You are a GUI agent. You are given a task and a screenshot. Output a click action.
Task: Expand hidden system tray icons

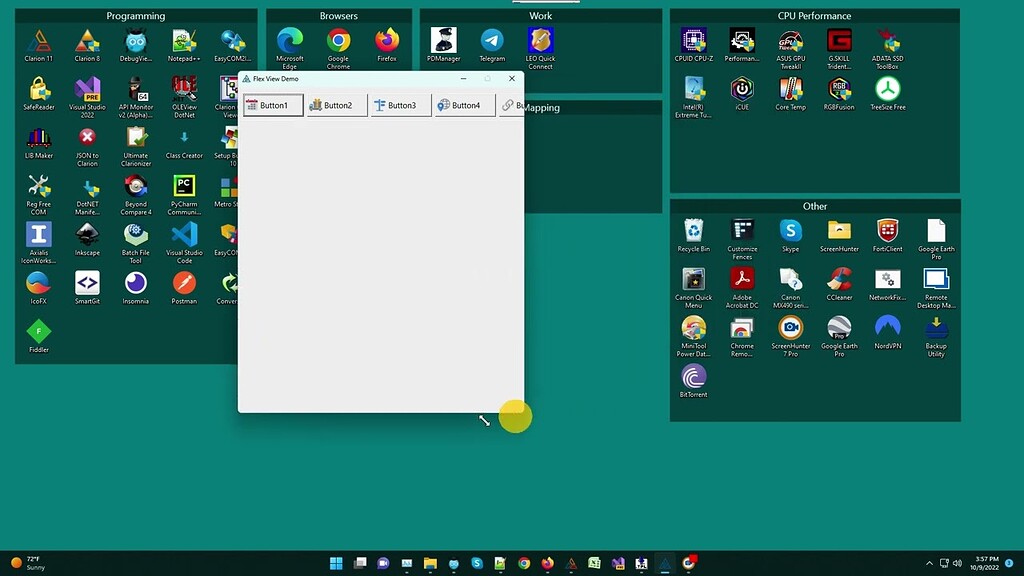929,563
